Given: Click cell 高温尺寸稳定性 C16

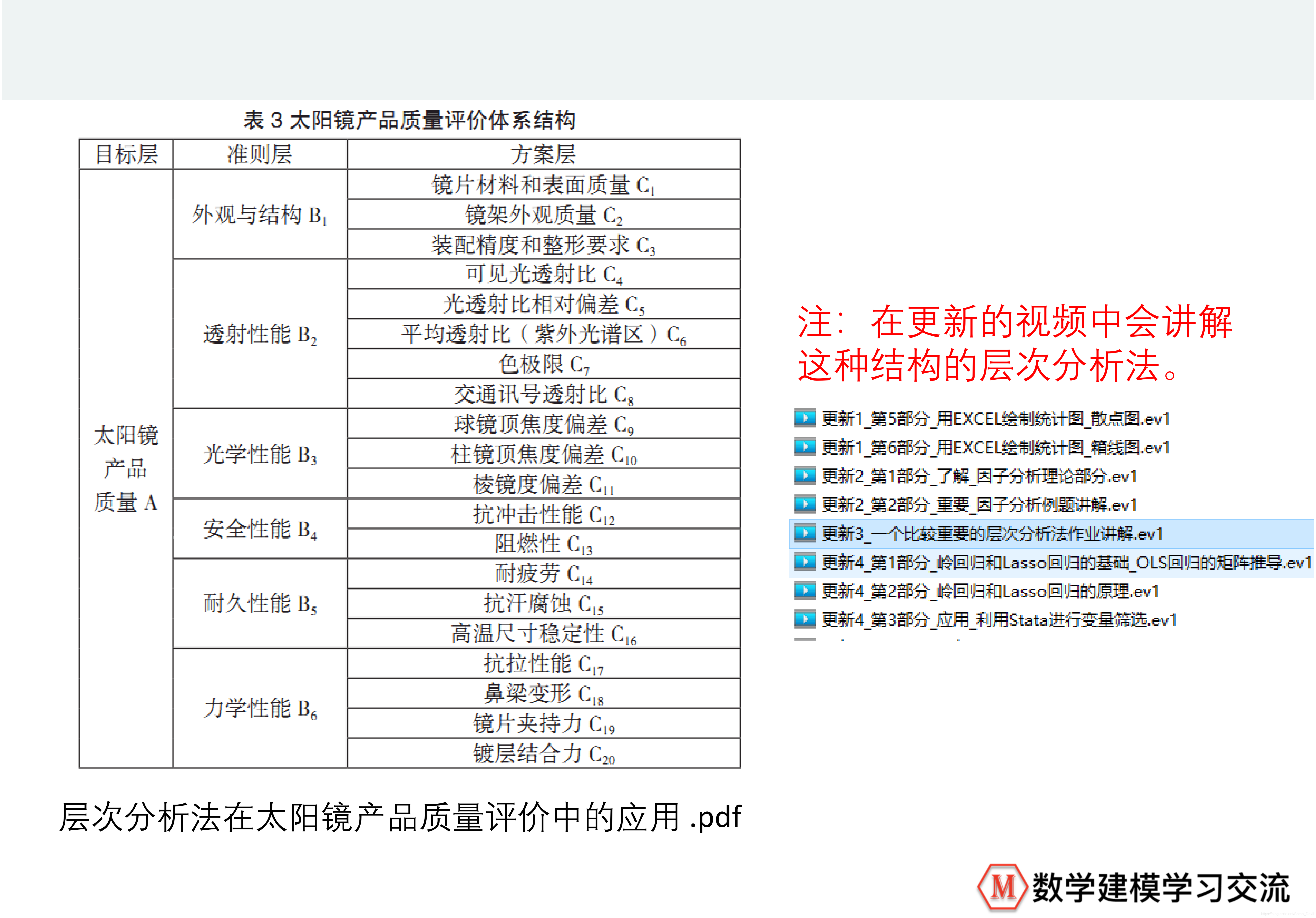Looking at the screenshot, I should pyautogui.click(x=543, y=633).
